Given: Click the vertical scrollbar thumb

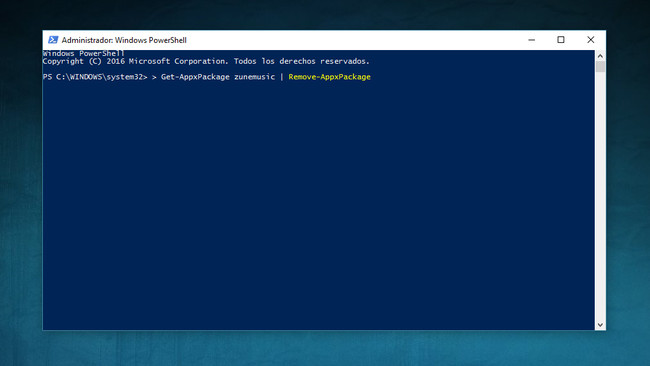Looking at the screenshot, I should (600, 66).
